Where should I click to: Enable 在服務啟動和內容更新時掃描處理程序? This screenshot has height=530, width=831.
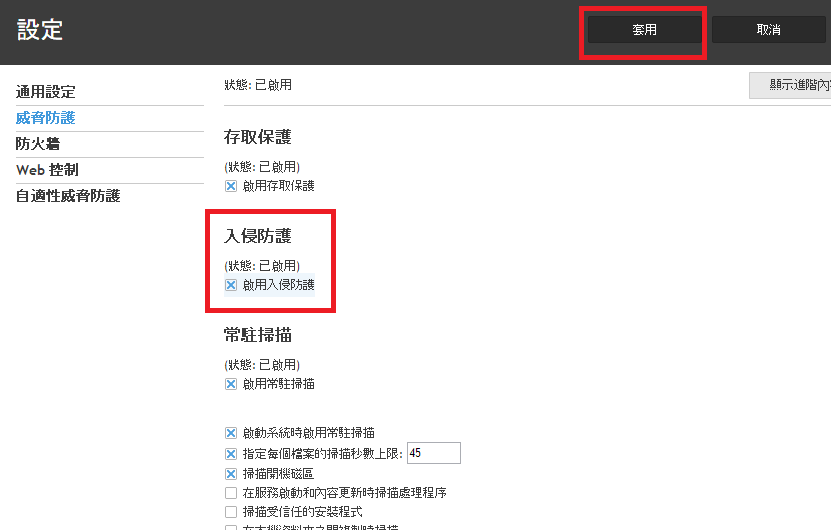point(231,493)
